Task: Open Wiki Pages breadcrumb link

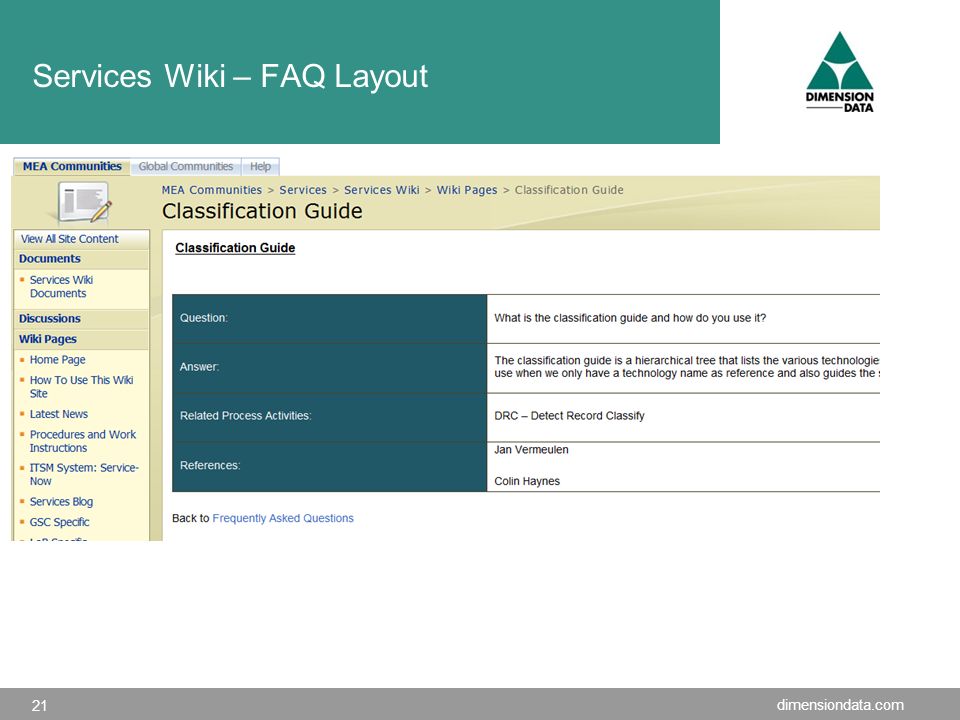Action: (467, 190)
